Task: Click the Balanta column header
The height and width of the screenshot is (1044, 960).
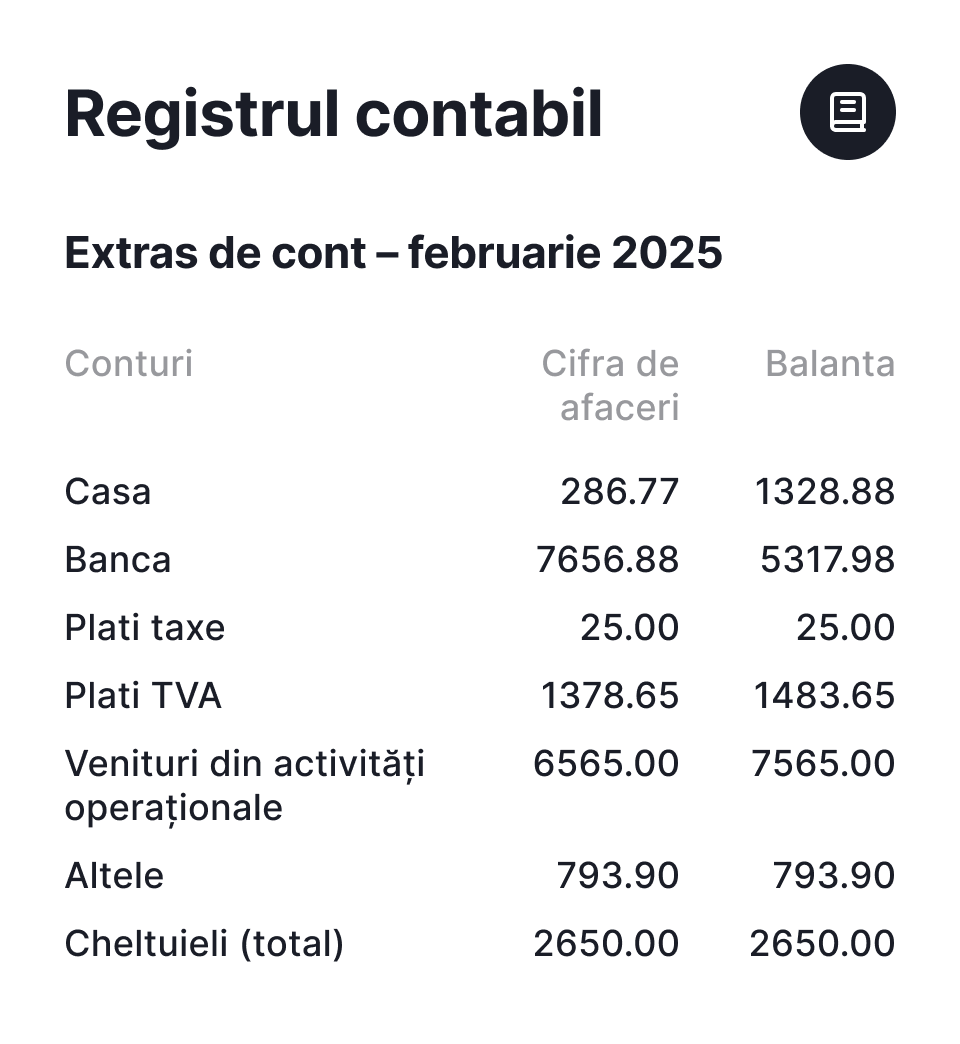Action: (x=830, y=363)
